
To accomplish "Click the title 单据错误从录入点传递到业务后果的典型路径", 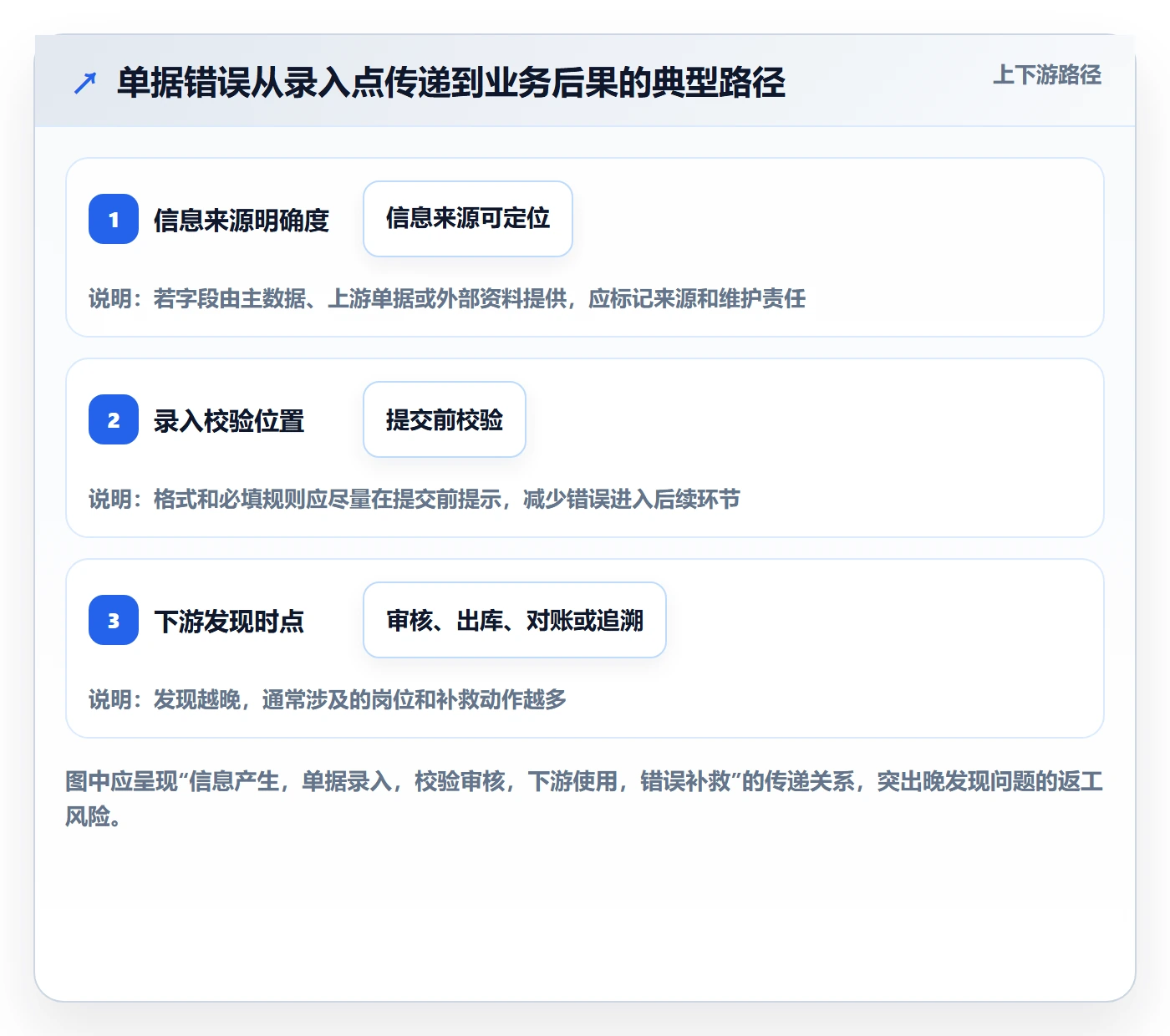I will click(x=451, y=83).
